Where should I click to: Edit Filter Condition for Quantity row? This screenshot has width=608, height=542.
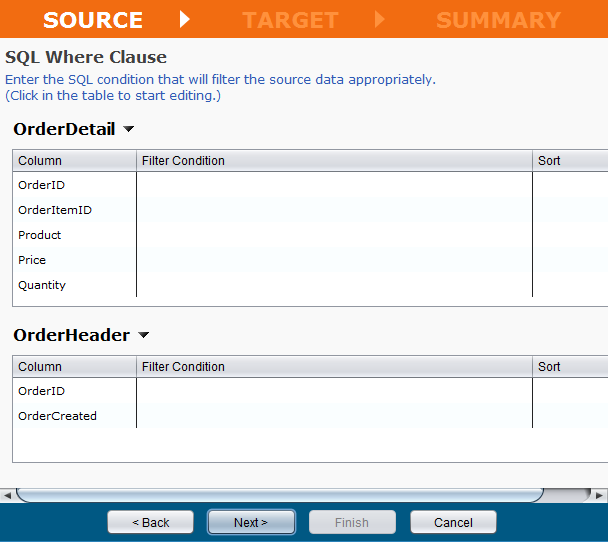[x=334, y=285]
